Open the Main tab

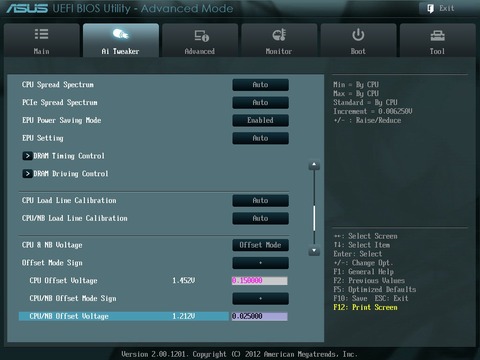[x=42, y=41]
